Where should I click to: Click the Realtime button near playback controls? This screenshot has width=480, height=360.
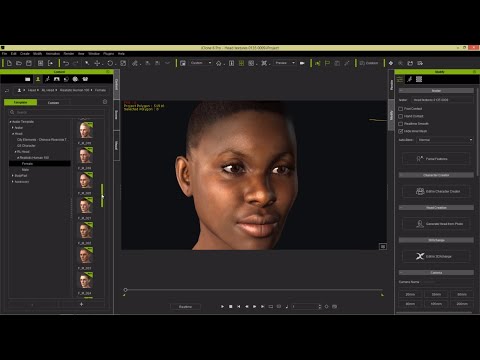(x=185, y=307)
